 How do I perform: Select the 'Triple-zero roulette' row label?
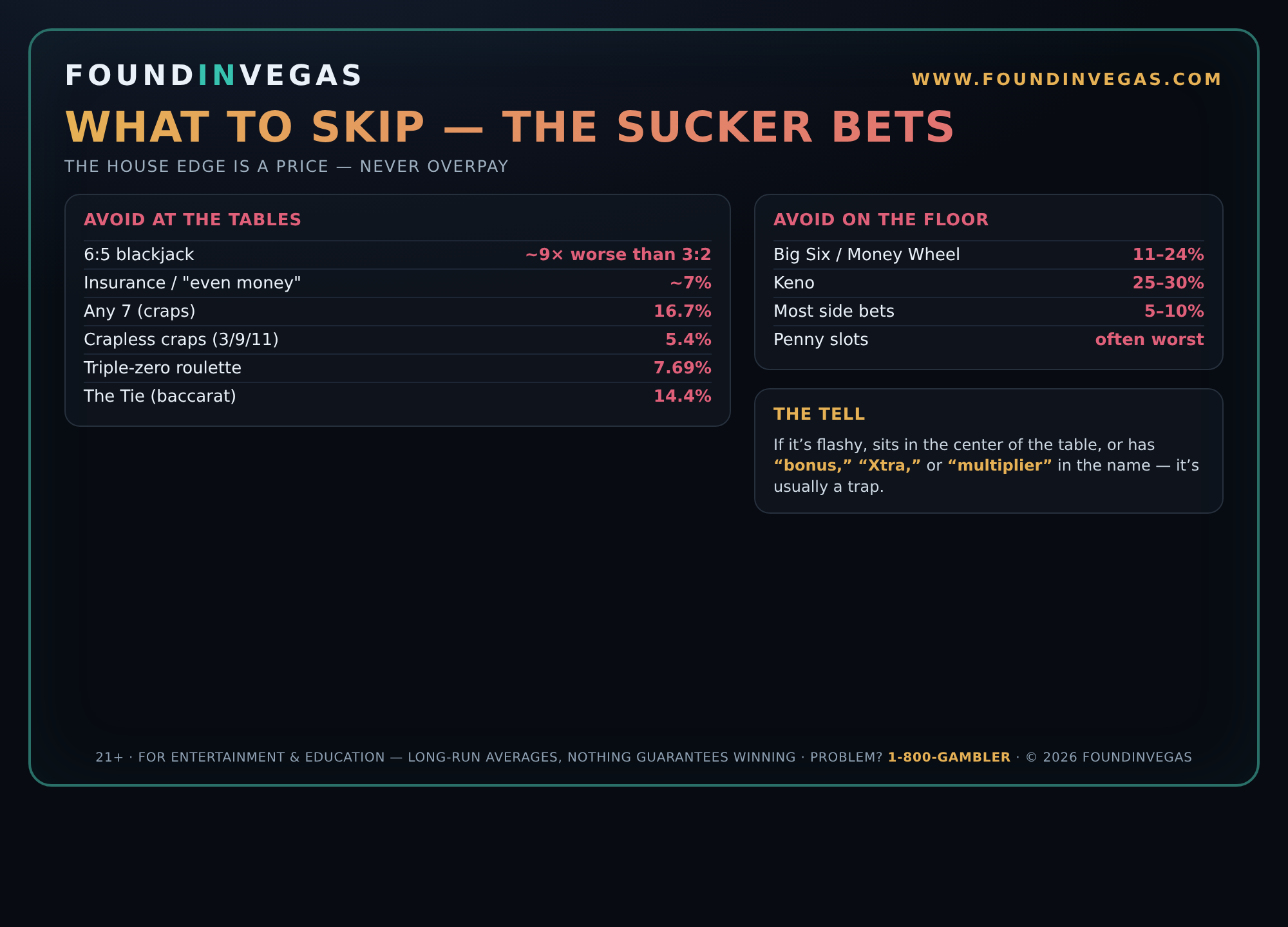pos(162,368)
